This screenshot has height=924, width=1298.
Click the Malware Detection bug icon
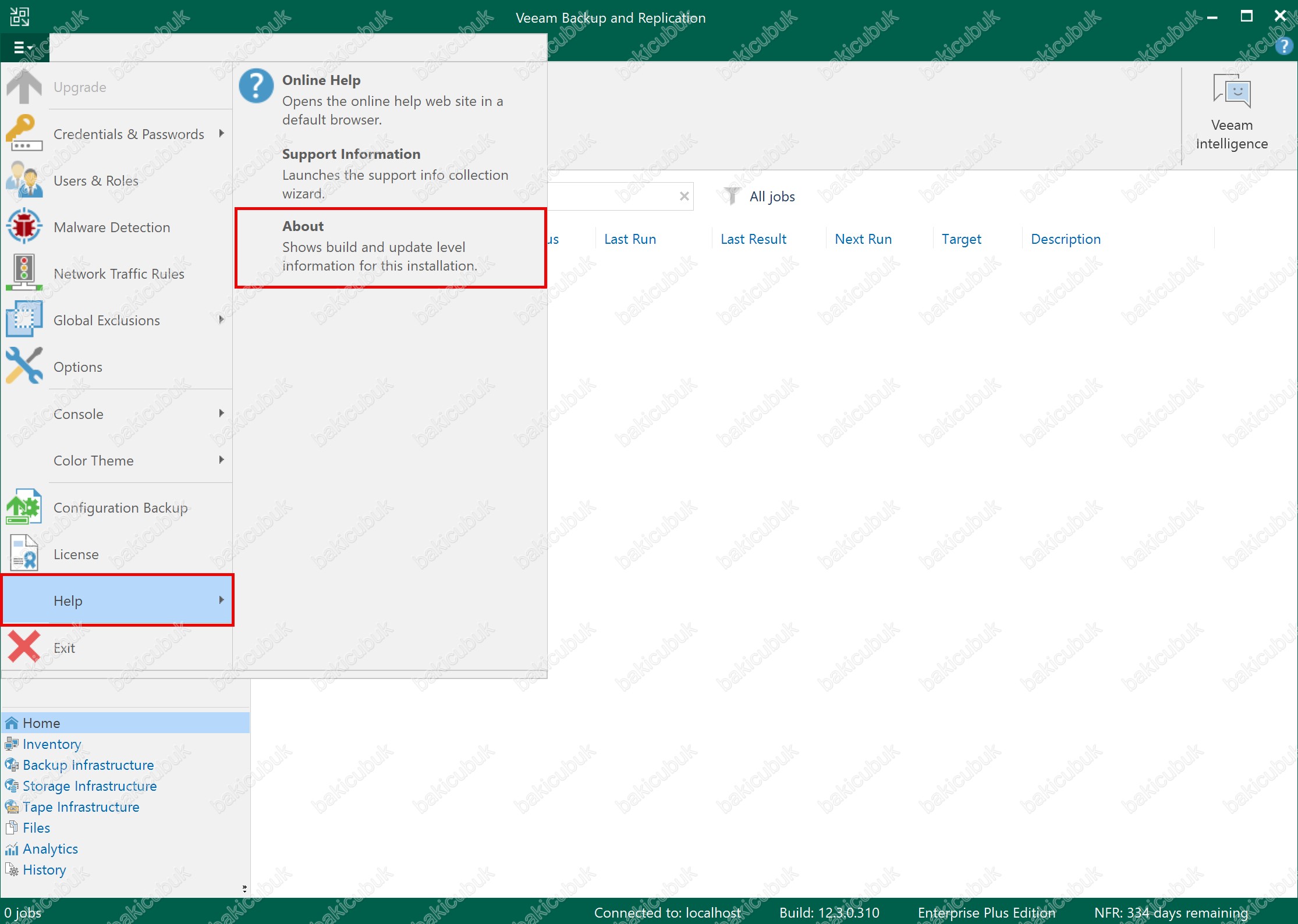click(24, 226)
